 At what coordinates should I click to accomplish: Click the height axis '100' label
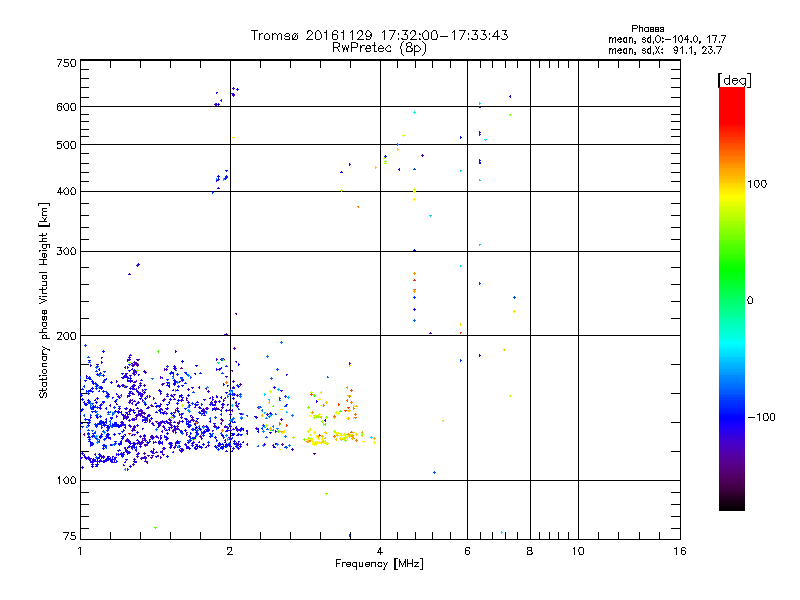(x=66, y=480)
